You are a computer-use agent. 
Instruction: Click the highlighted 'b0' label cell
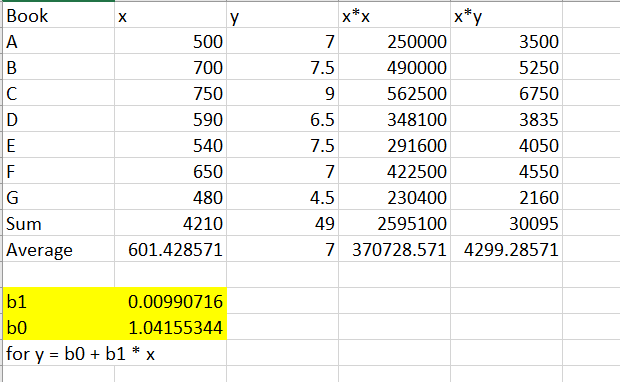pyautogui.click(x=59, y=327)
